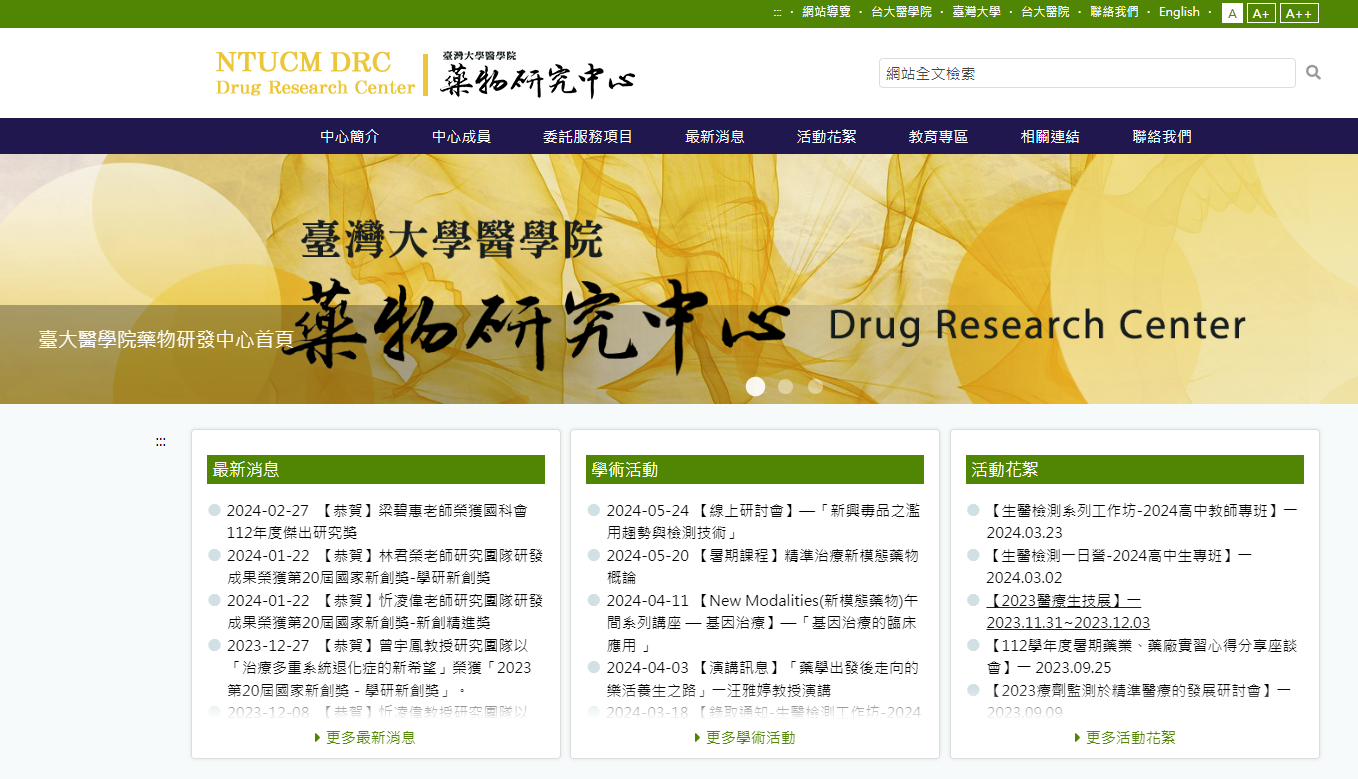Click 聯絡我們 in the green top bar

[x=1114, y=12]
